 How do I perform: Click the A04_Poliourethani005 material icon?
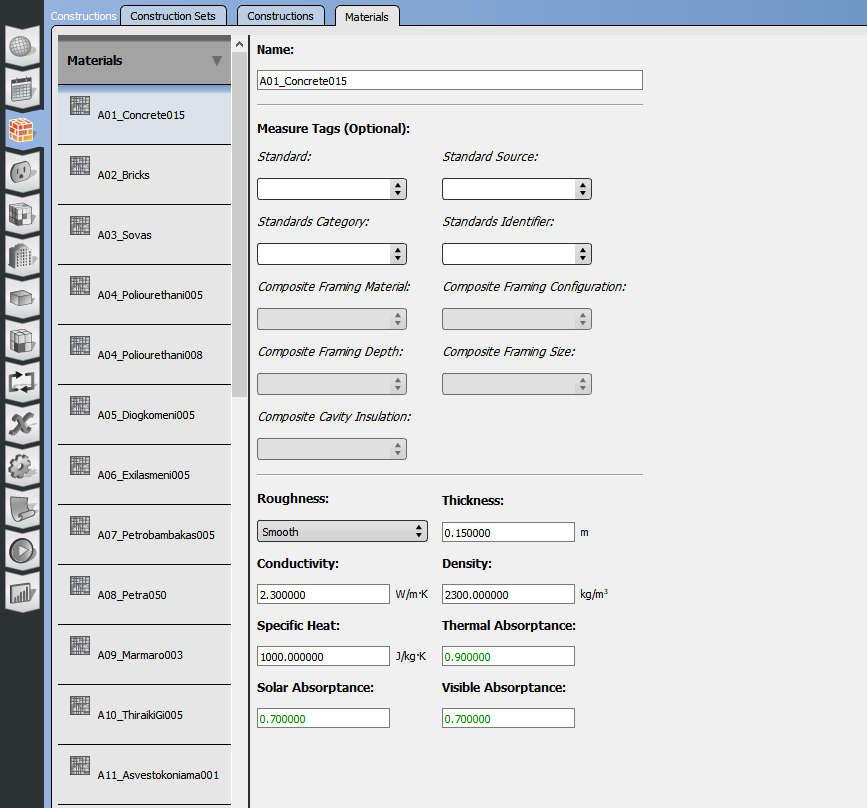pyautogui.click(x=80, y=285)
